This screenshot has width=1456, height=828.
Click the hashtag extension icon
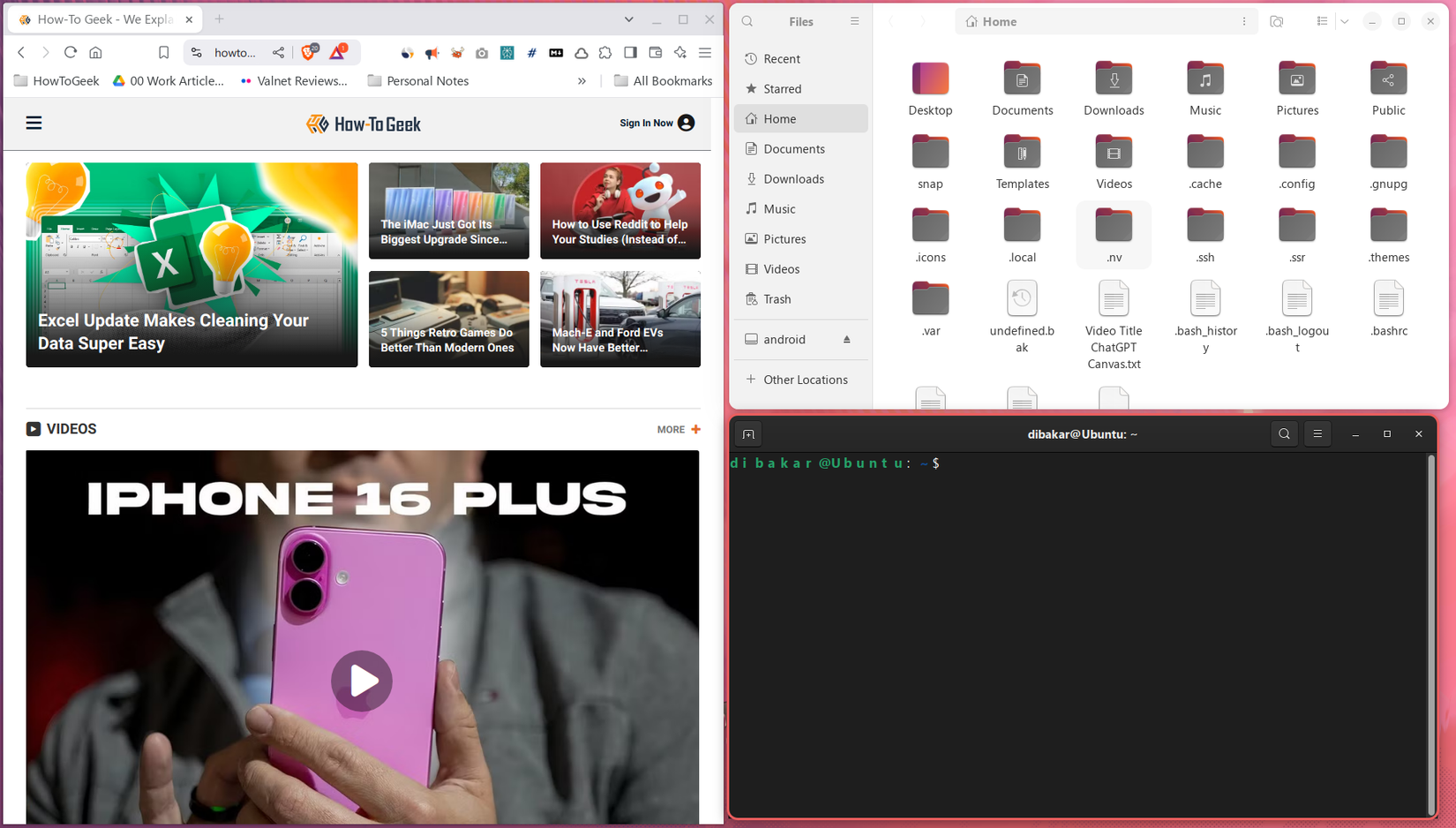point(531,53)
